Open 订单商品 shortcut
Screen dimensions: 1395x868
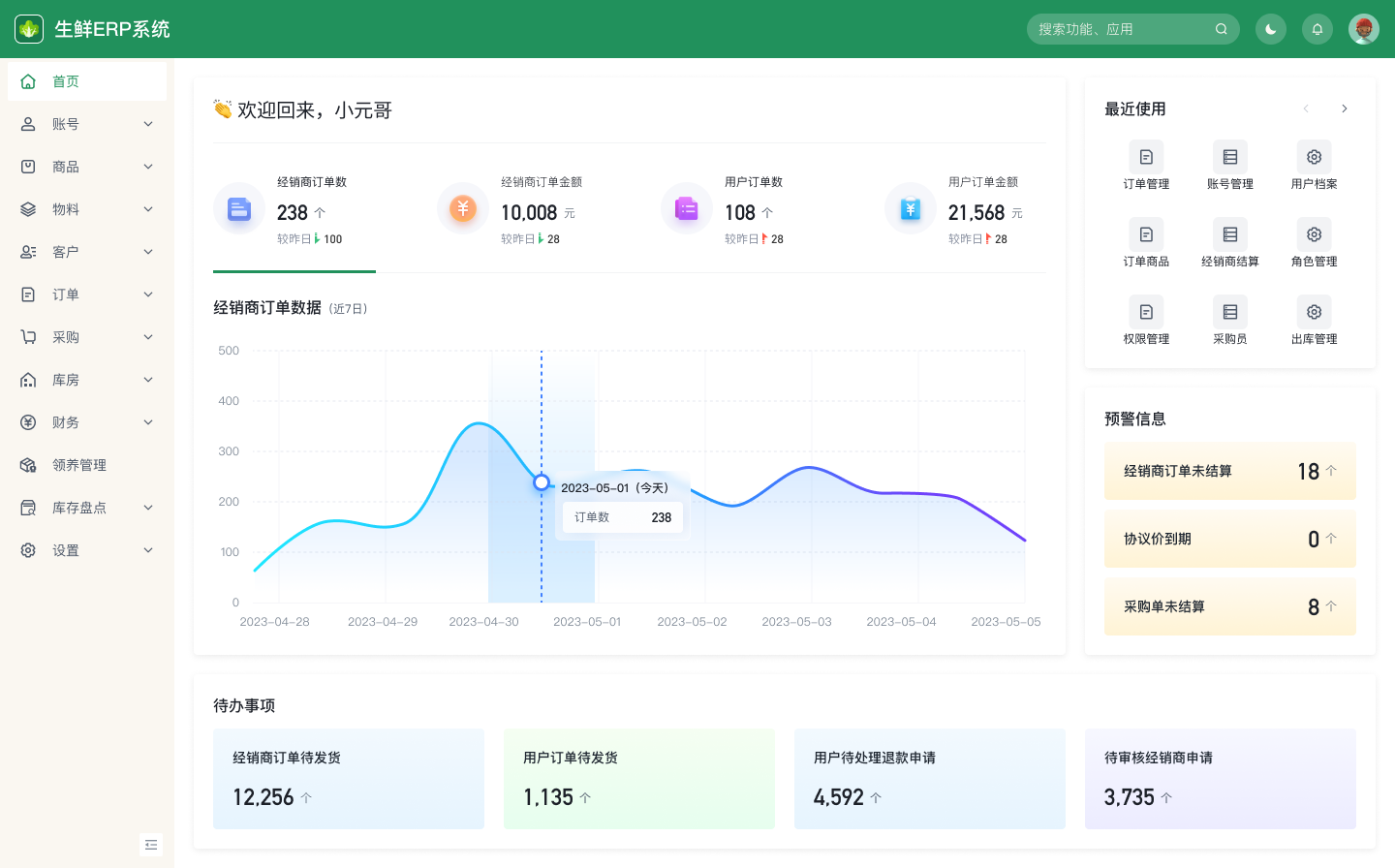point(1146,243)
